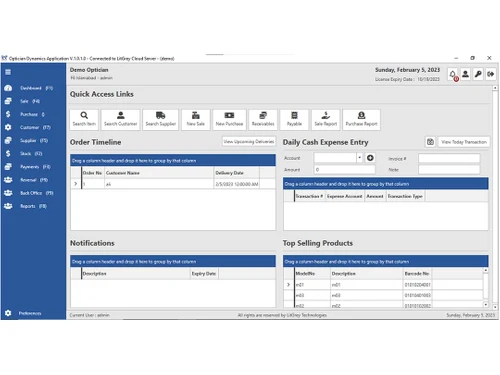
Task: Select the Order Timeline delivery date cell
Action: pos(237,184)
